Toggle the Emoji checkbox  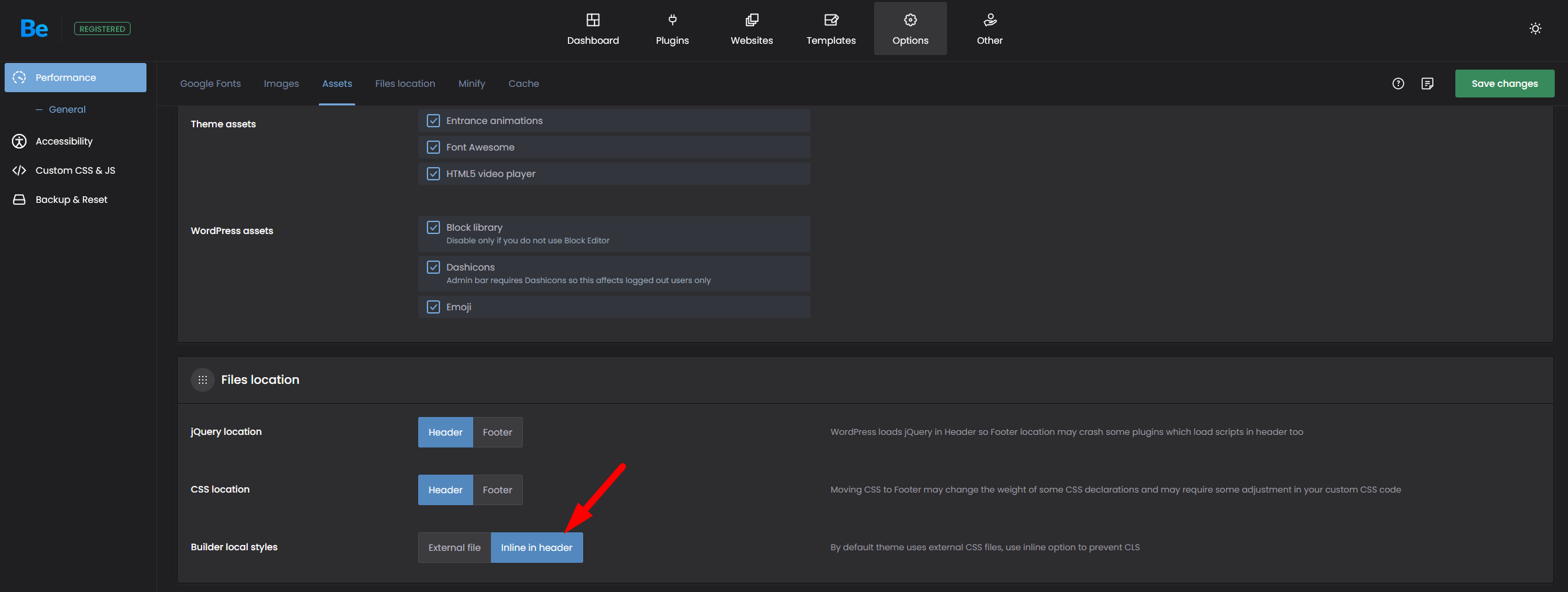click(433, 307)
